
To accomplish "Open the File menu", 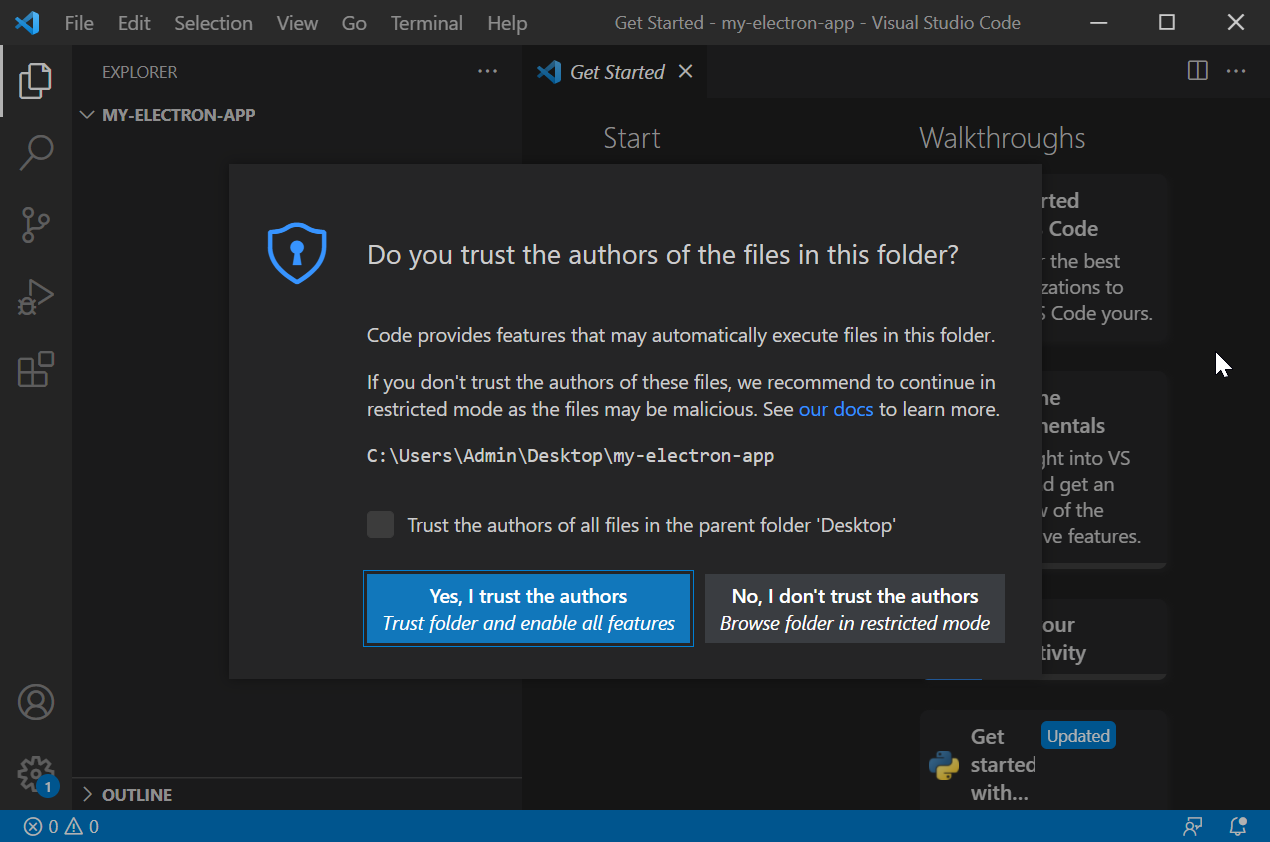I will 79,23.
